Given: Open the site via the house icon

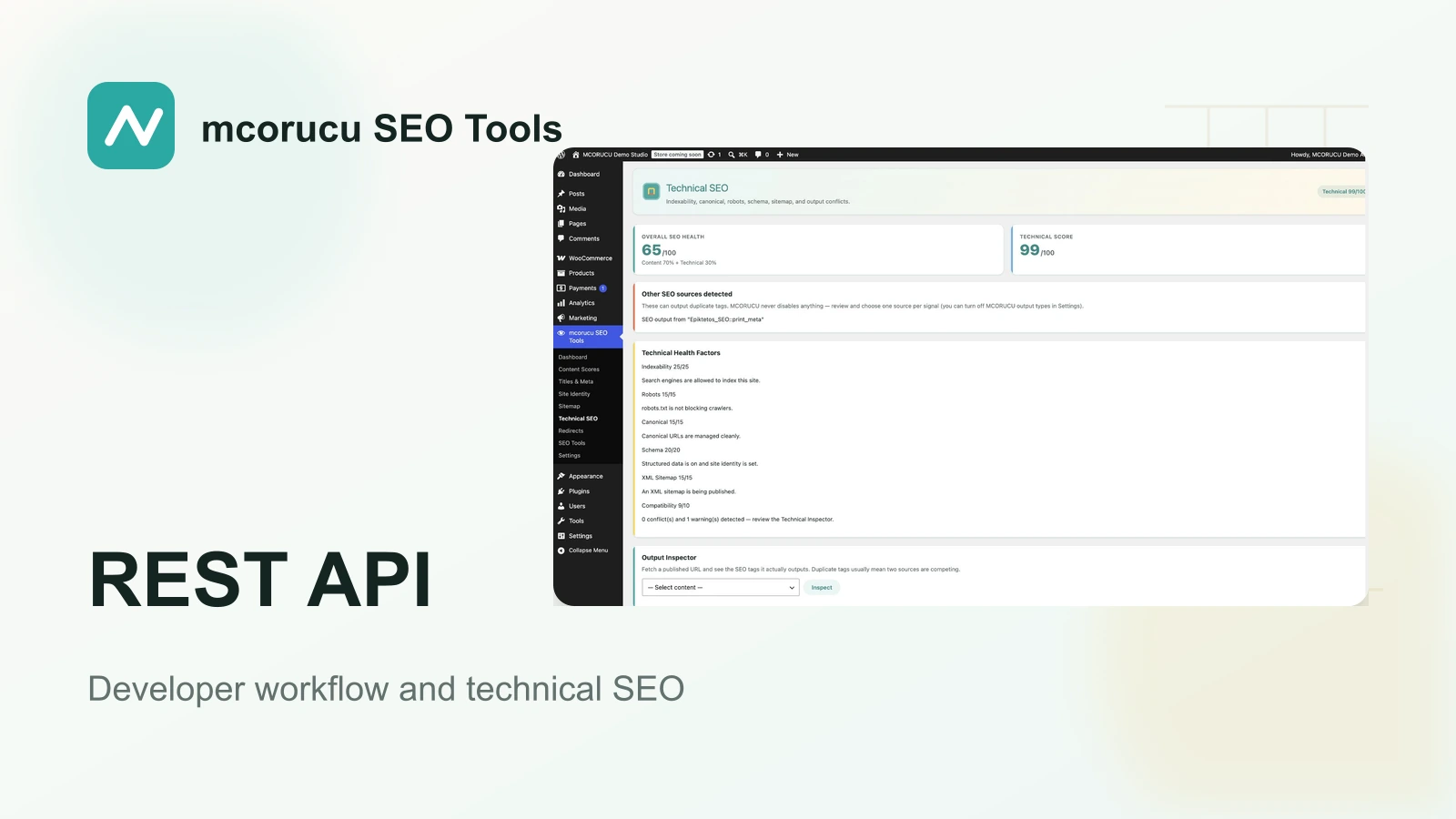Looking at the screenshot, I should (576, 155).
